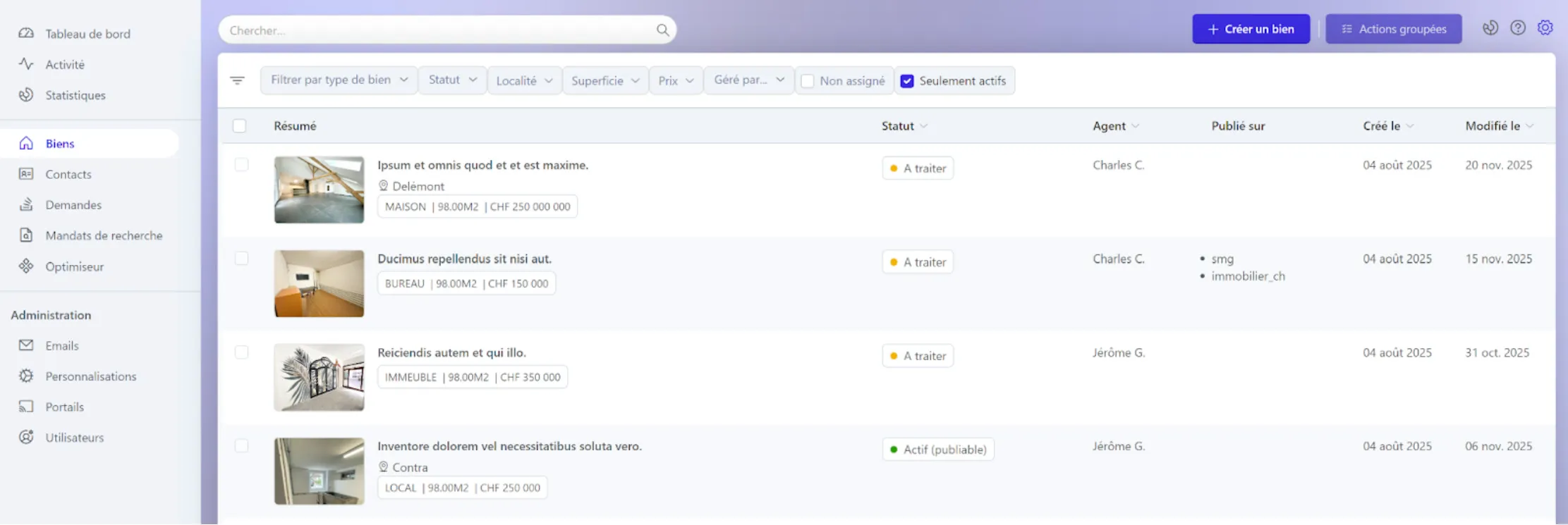
Task: Click the Portails cast icon
Action: tap(26, 407)
